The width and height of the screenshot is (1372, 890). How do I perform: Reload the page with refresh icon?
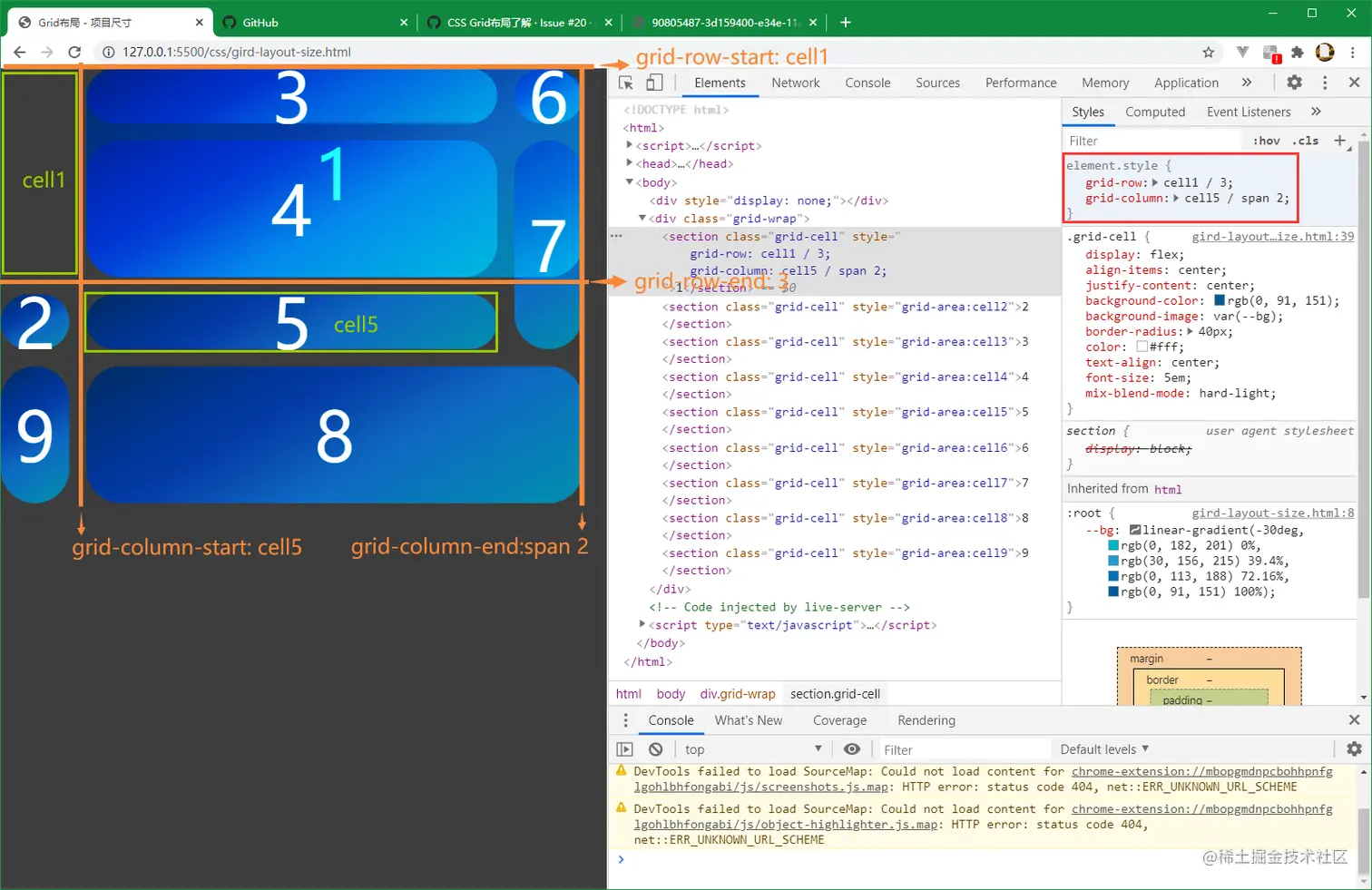coord(74,52)
